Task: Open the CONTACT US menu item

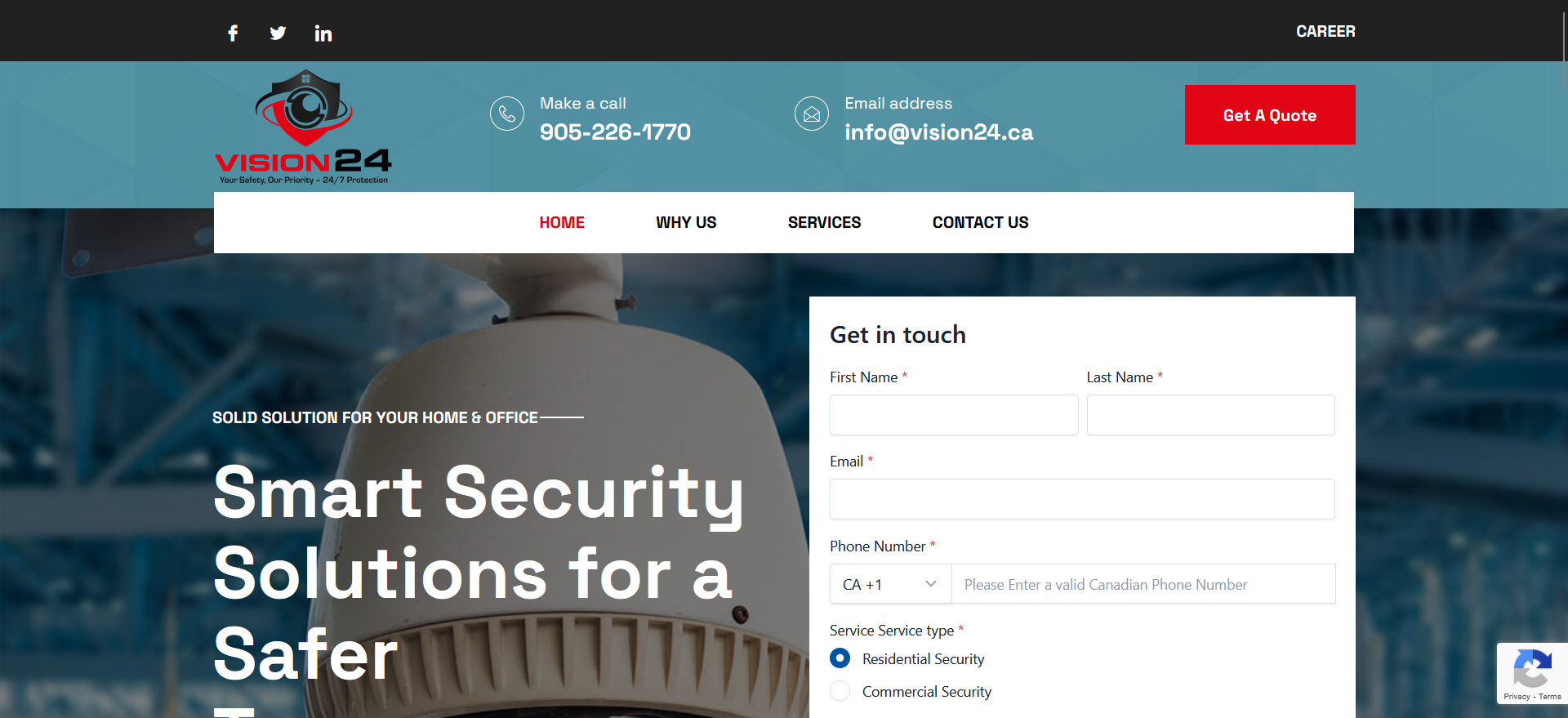Action: coord(980,222)
